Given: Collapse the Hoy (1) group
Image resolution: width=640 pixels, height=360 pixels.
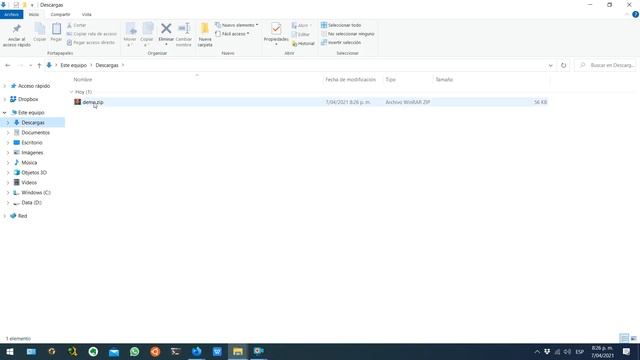Looking at the screenshot, I should coord(72,92).
